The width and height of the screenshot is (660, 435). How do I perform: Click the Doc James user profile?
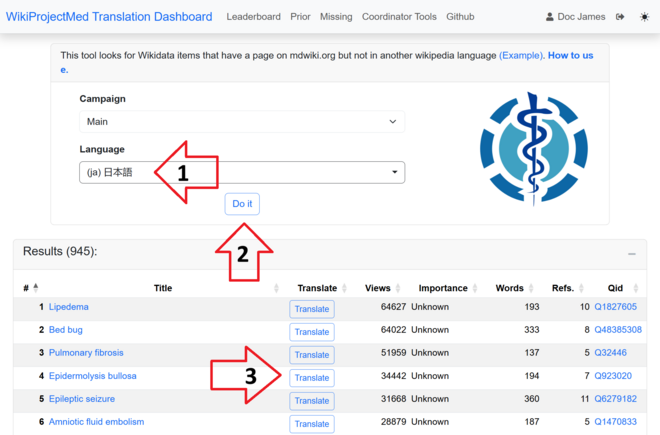pos(575,17)
